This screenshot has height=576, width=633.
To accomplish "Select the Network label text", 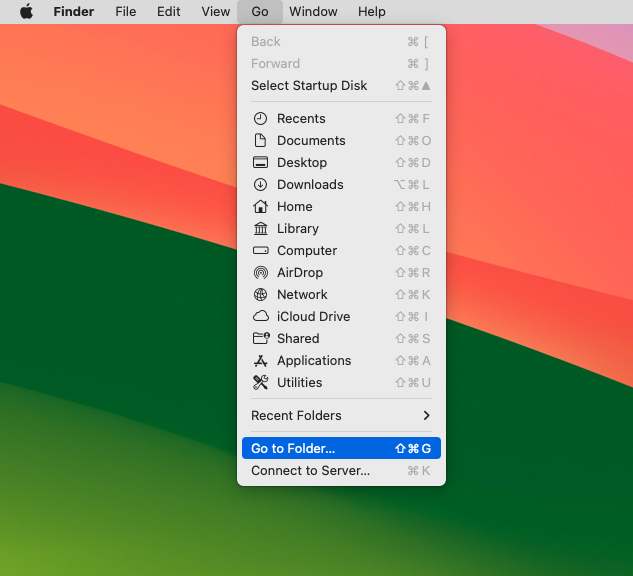I will pyautogui.click(x=302, y=294).
